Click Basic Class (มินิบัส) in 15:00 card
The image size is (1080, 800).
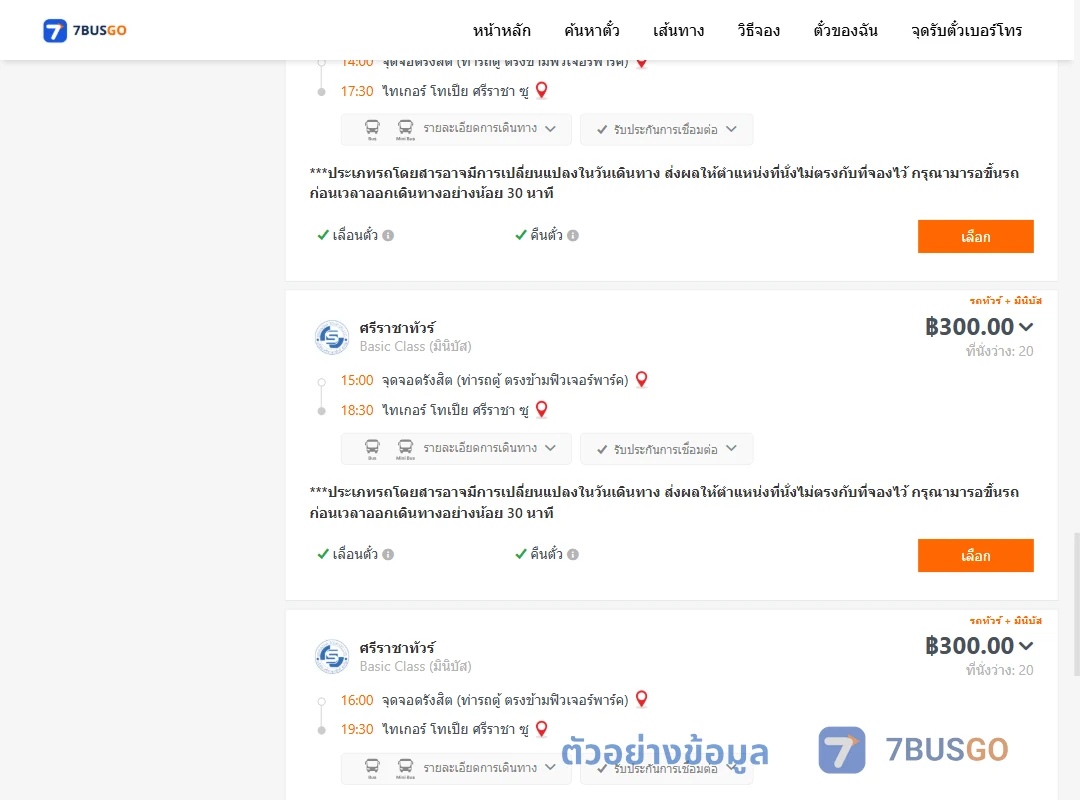(x=415, y=347)
